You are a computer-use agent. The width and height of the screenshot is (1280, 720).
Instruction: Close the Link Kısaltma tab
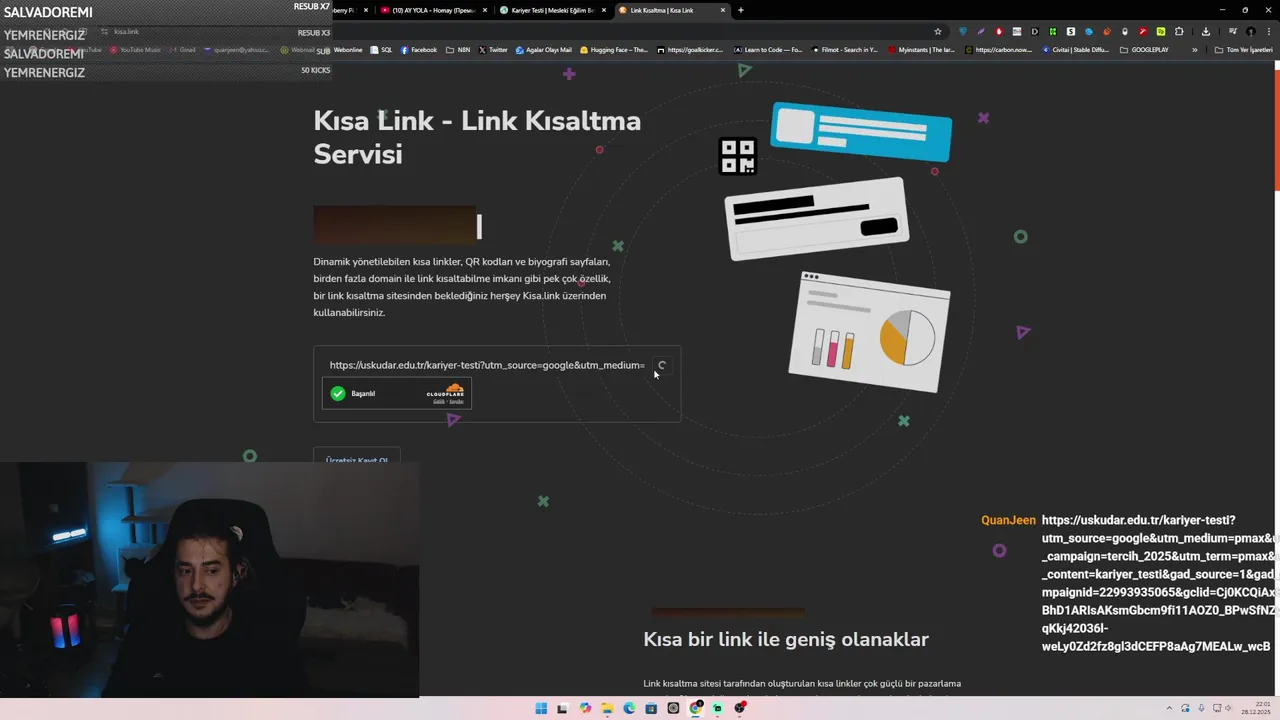coord(721,10)
